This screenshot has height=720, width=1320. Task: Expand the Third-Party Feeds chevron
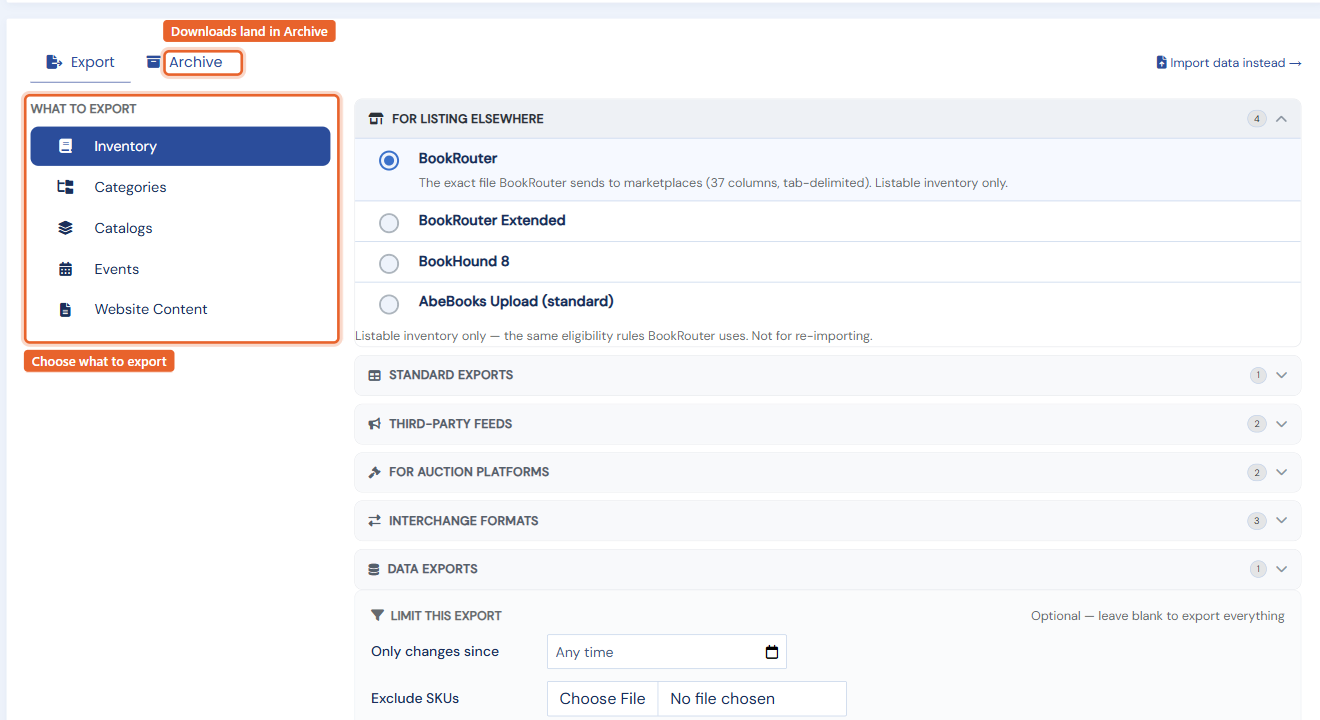(x=1281, y=424)
